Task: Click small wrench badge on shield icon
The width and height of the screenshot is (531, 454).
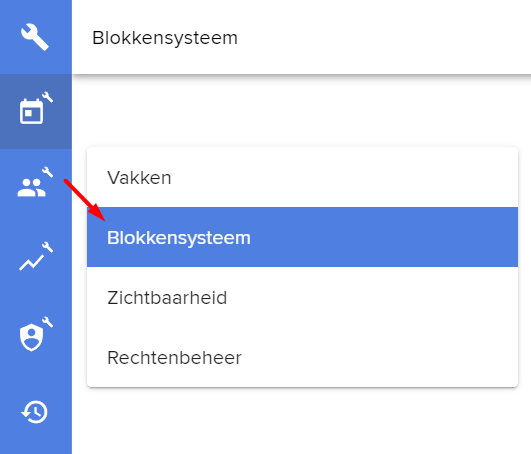Action: point(47,322)
